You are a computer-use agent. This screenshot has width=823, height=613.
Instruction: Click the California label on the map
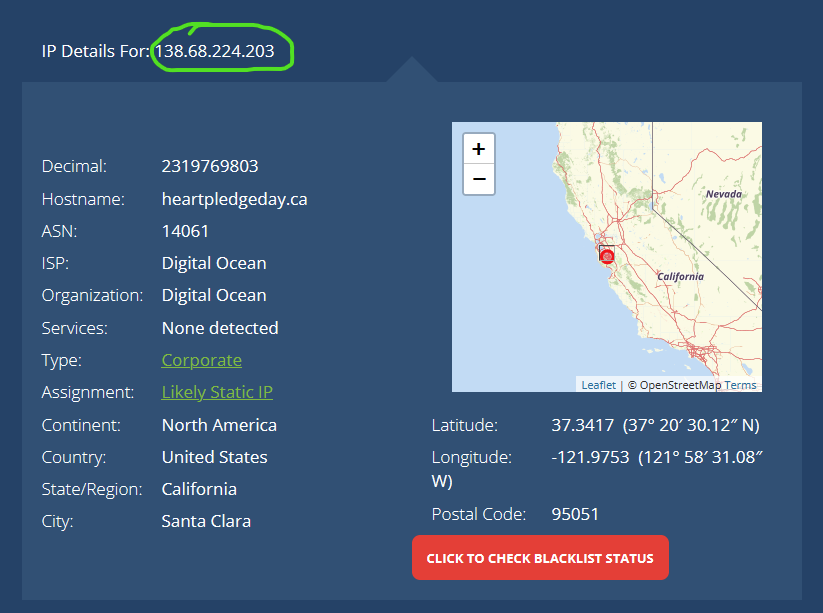click(681, 277)
